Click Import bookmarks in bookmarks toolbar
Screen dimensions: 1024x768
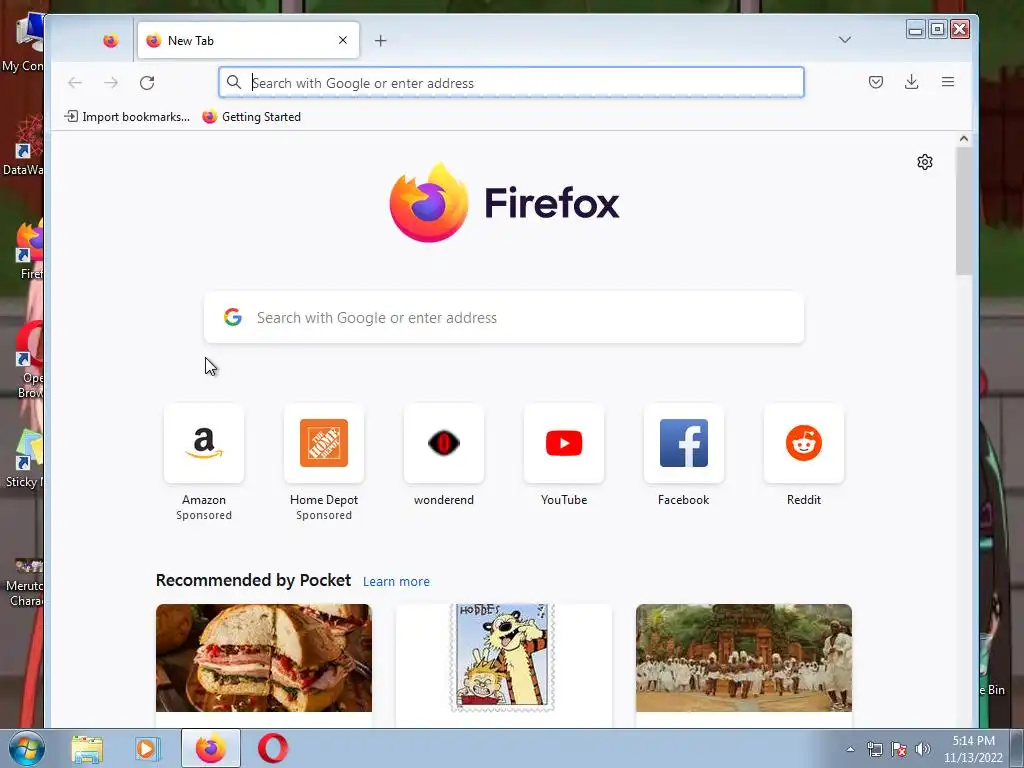(127, 117)
